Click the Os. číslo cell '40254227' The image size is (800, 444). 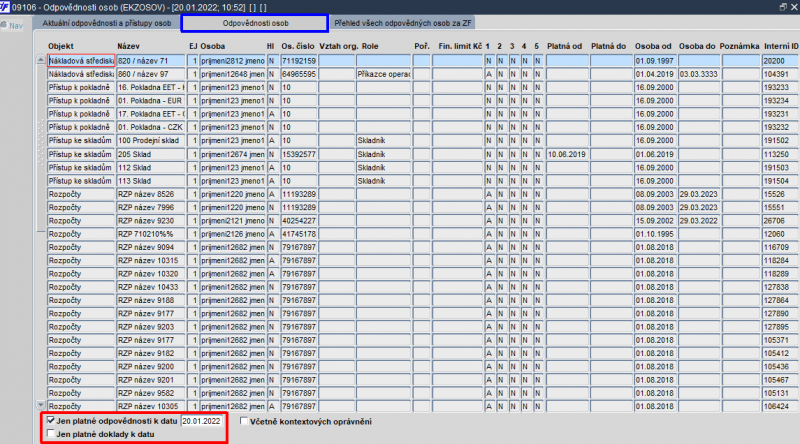coord(298,220)
